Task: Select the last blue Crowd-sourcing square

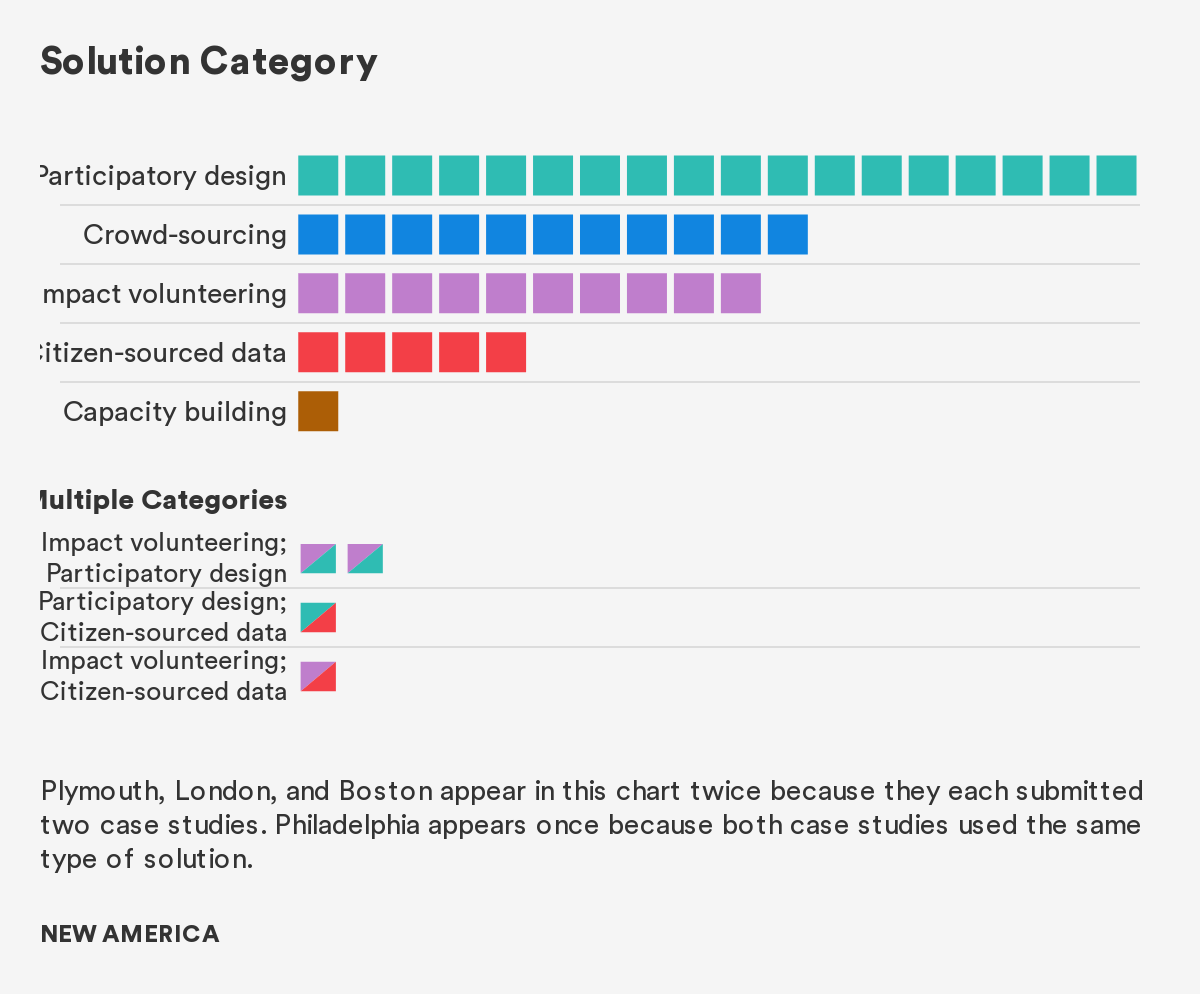Action: (788, 234)
